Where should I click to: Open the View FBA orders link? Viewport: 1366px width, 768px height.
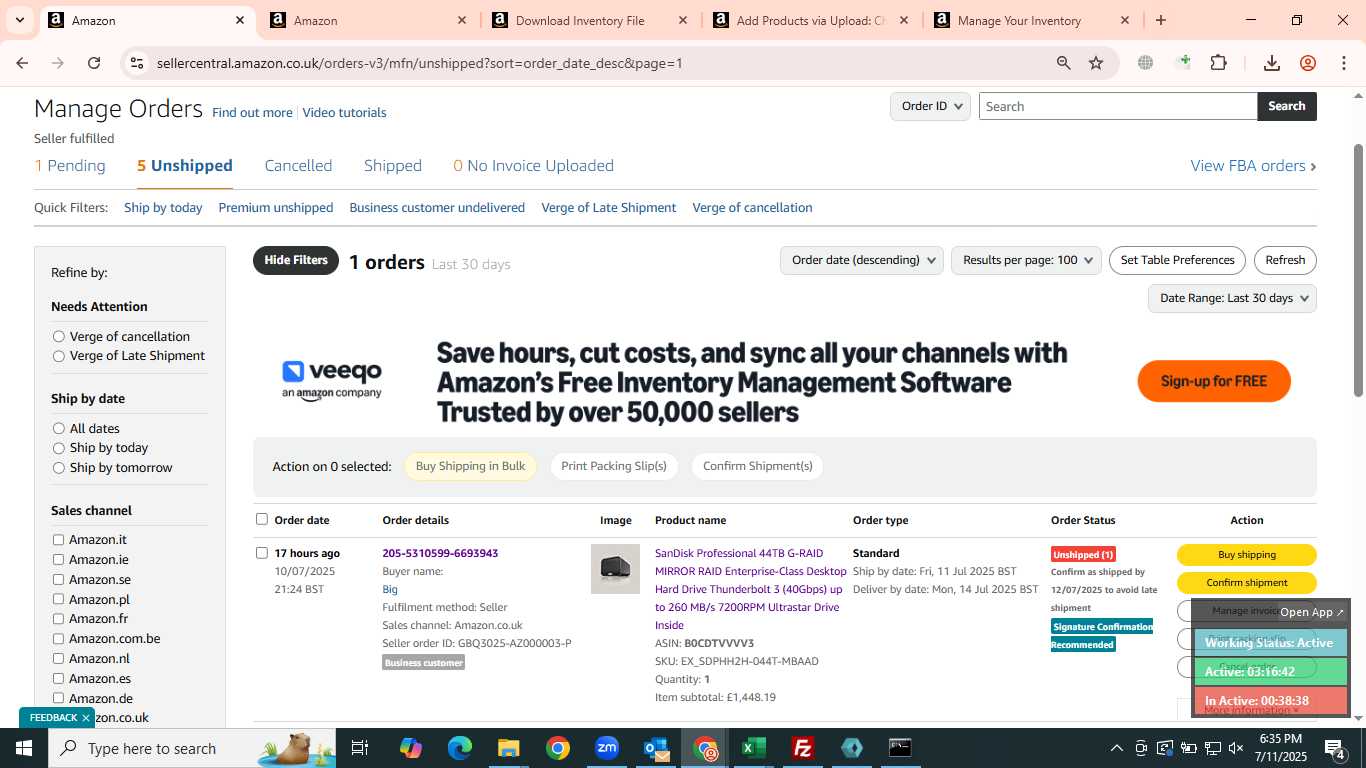[x=1253, y=166]
